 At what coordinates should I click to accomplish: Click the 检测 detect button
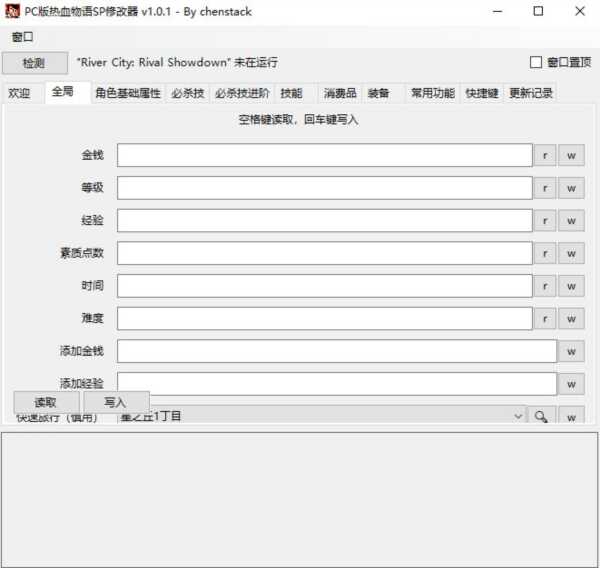point(35,63)
